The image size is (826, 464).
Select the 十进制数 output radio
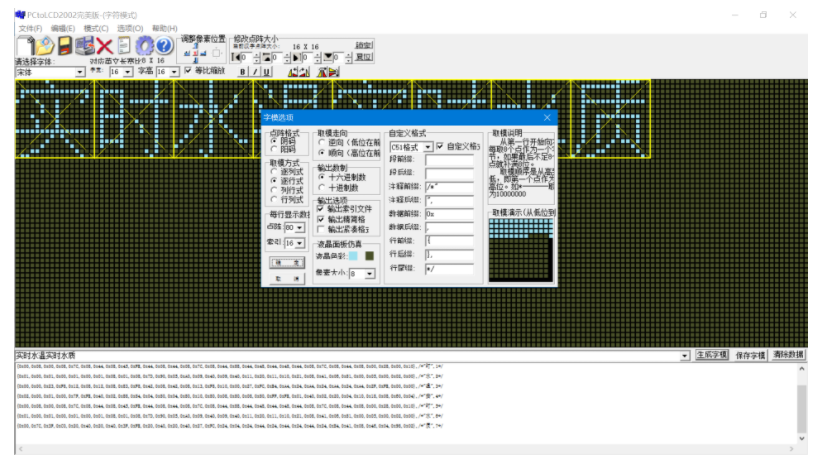322,187
